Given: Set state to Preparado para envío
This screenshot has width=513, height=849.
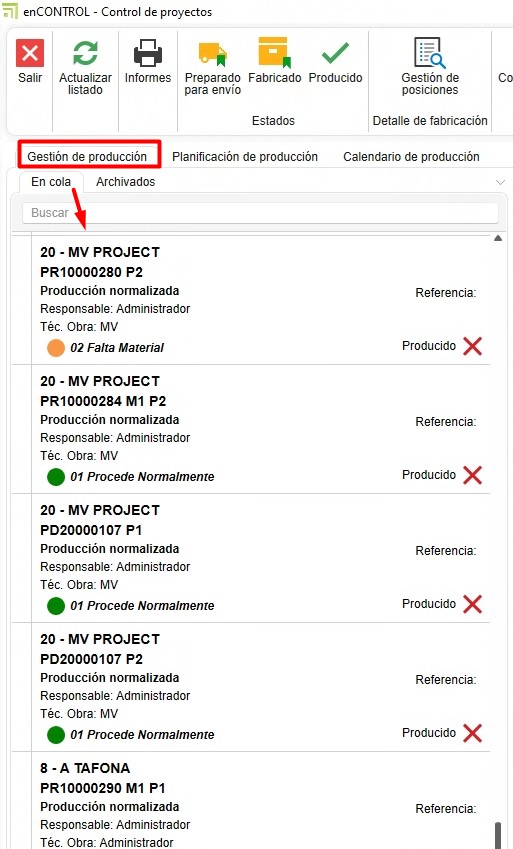Looking at the screenshot, I should coord(212,55).
